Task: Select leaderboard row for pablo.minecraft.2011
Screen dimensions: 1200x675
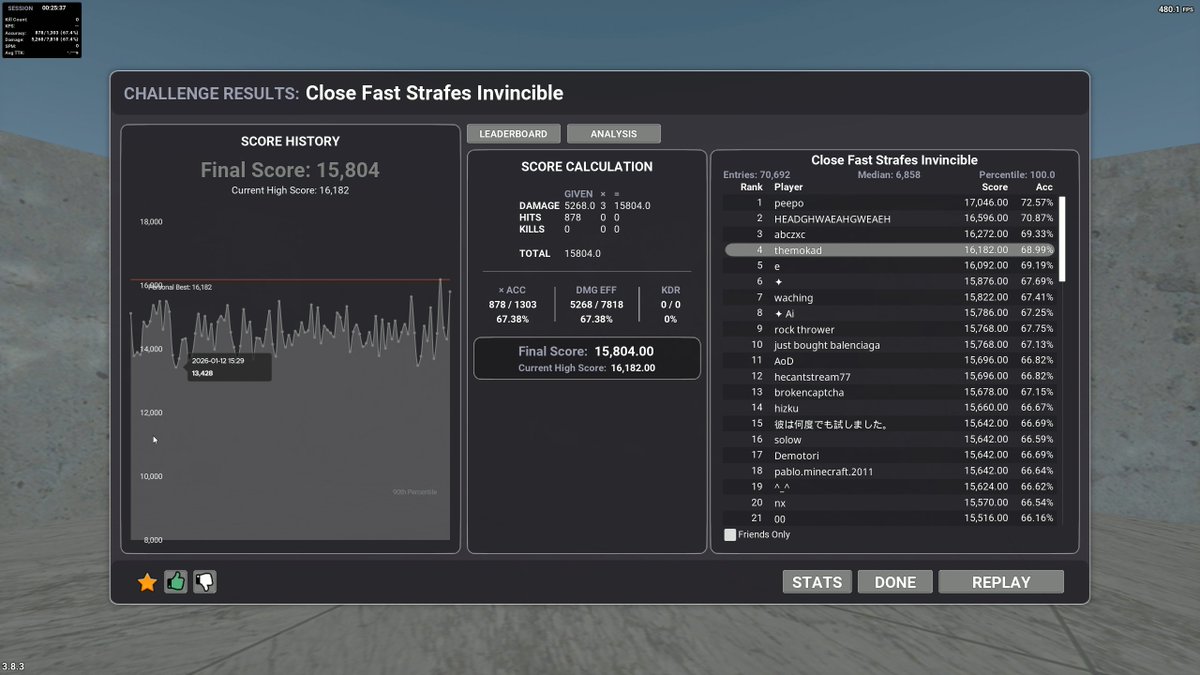Action: pos(889,471)
